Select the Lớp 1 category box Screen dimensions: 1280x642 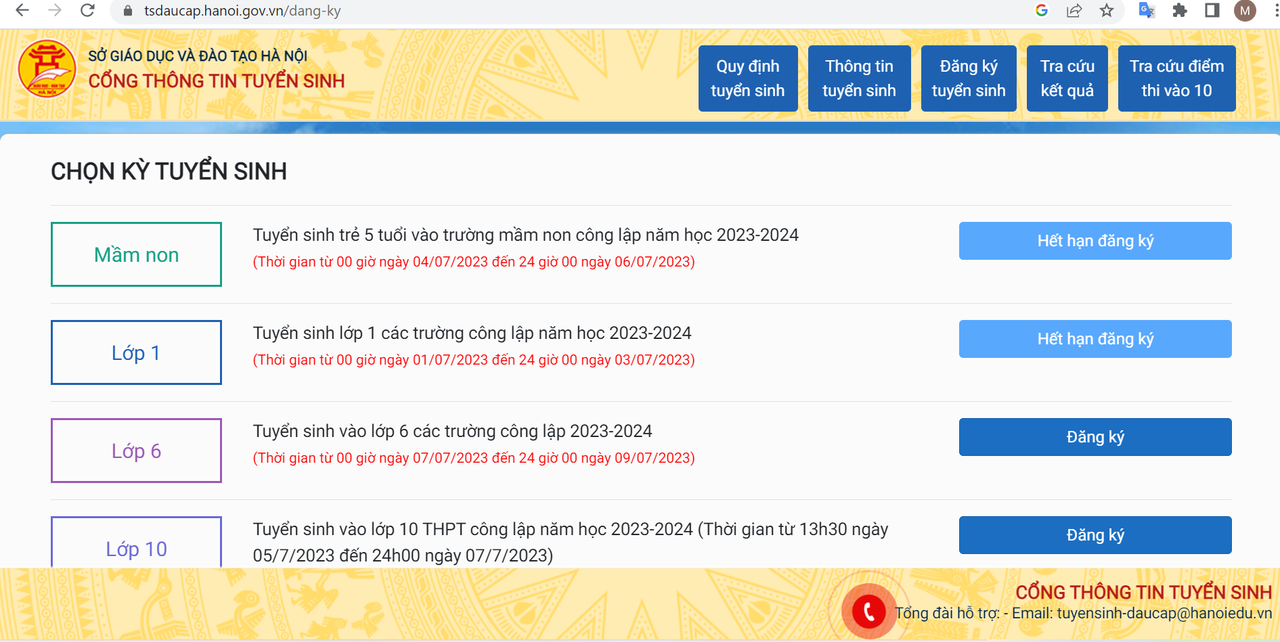[136, 353]
